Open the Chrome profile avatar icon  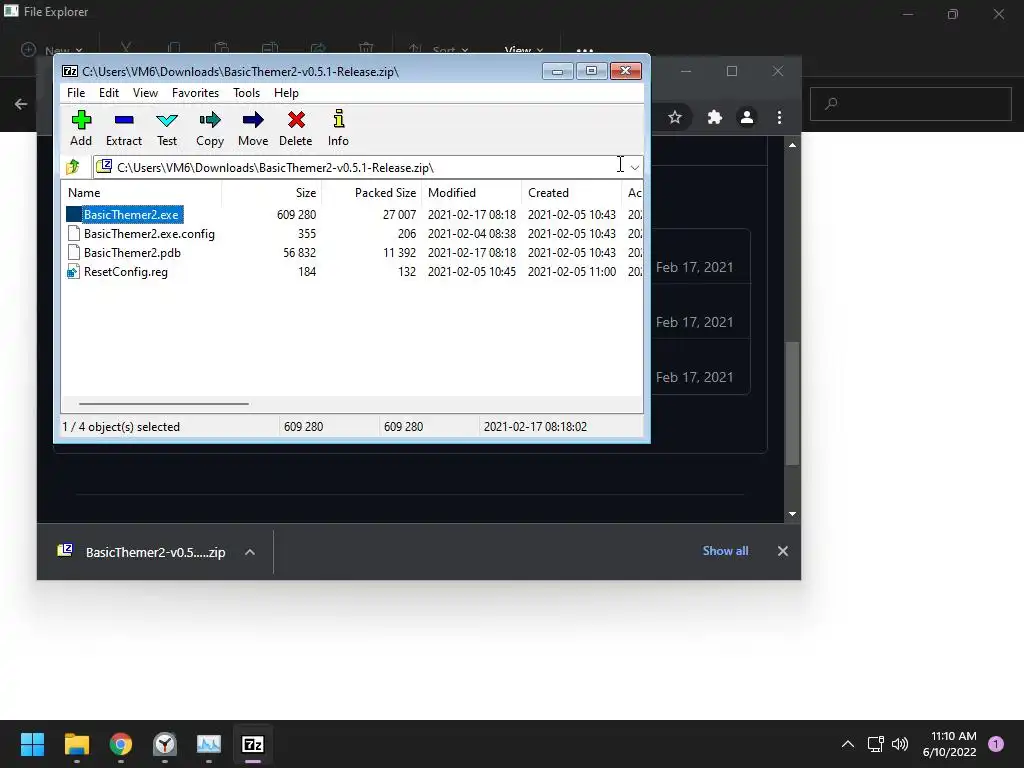pyautogui.click(x=746, y=117)
